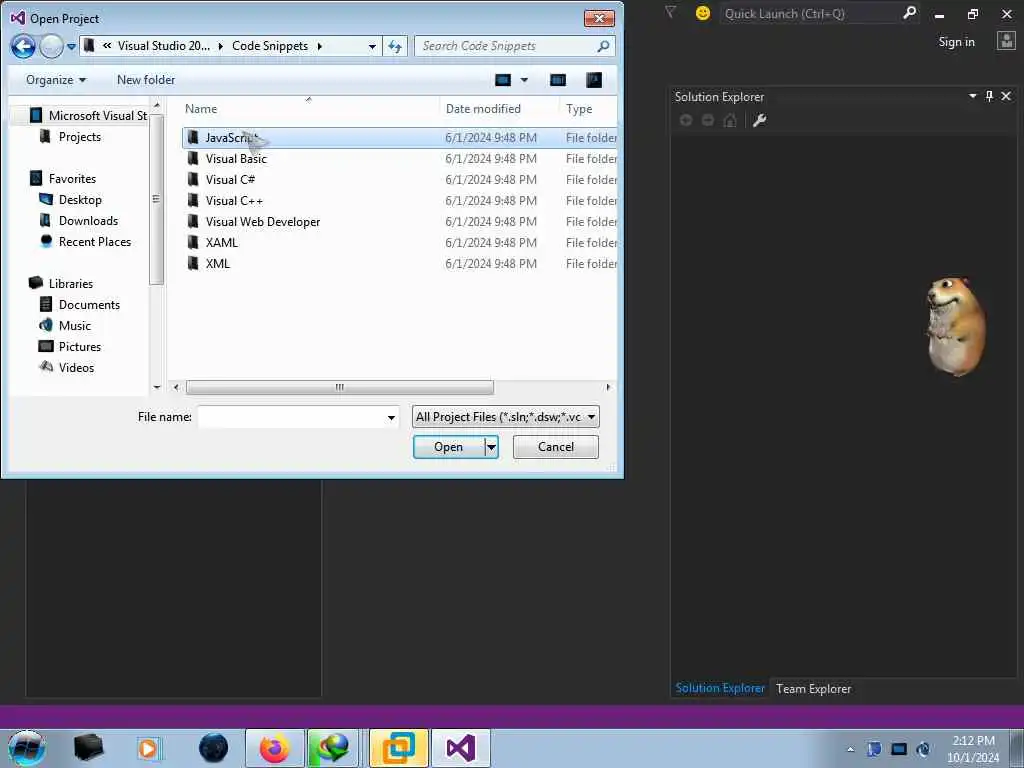Click the search magnifier in the dialog
This screenshot has height=768, width=1024.
coord(603,46)
